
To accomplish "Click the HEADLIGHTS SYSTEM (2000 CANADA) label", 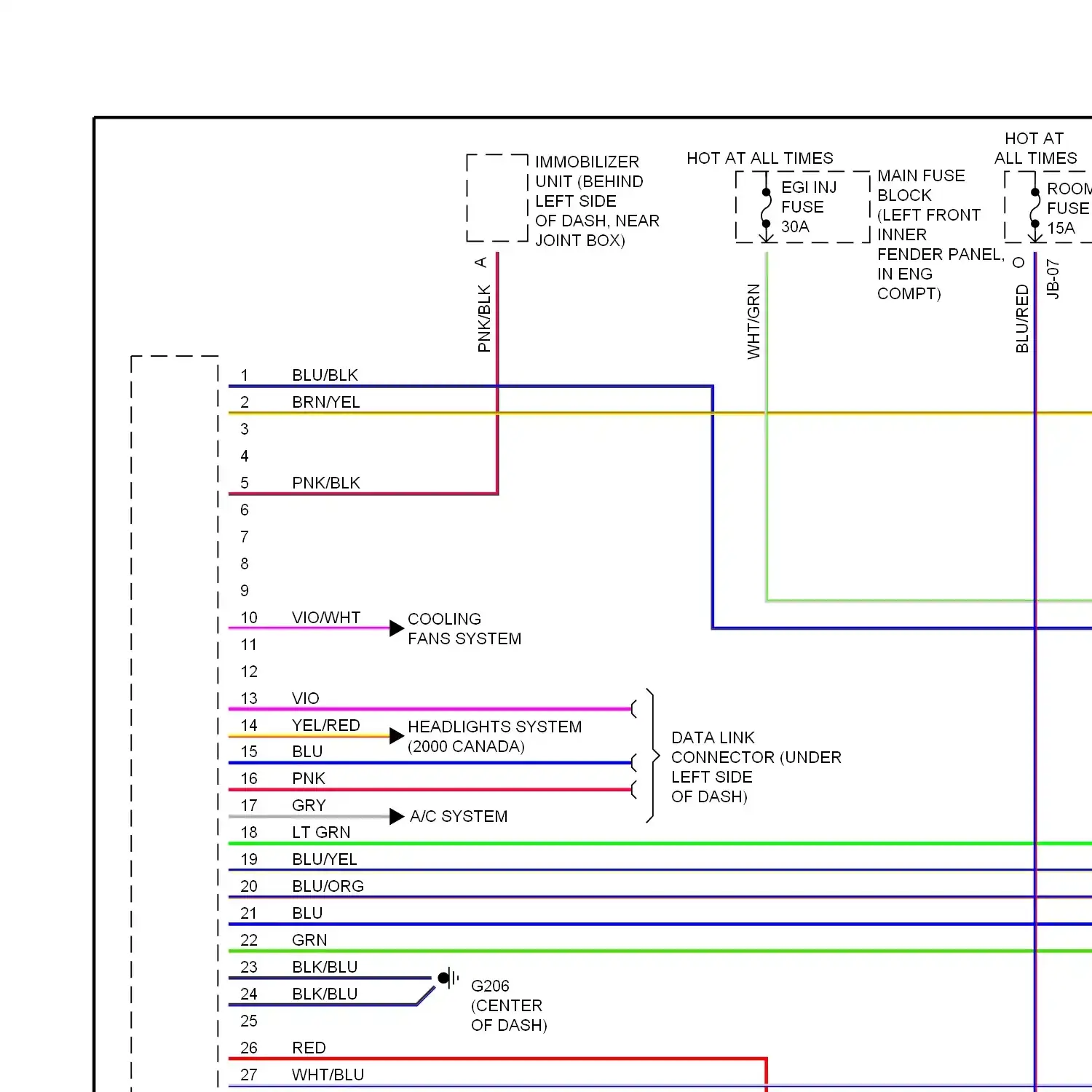I will click(x=494, y=736).
